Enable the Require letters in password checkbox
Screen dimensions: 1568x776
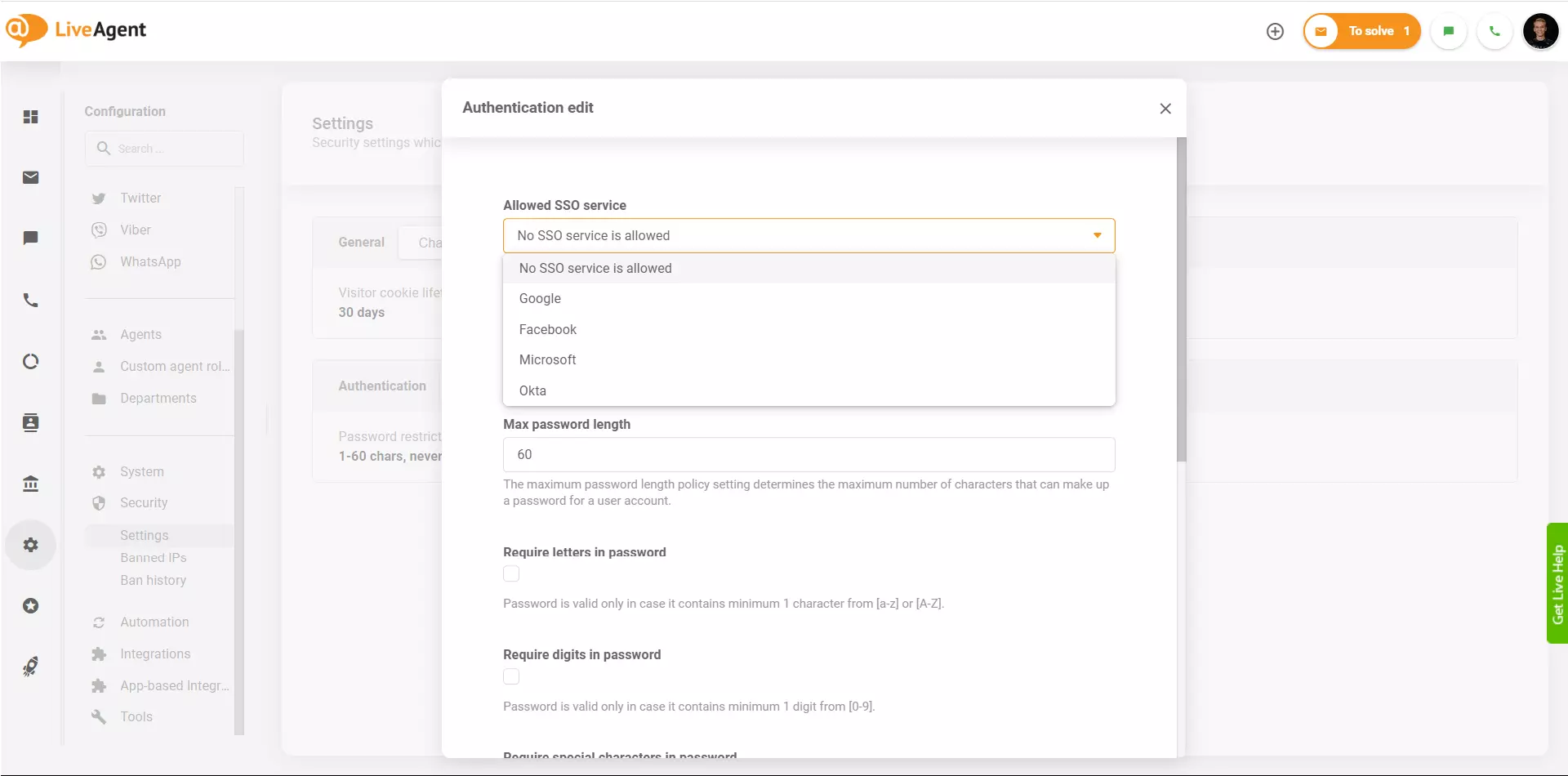(511, 573)
